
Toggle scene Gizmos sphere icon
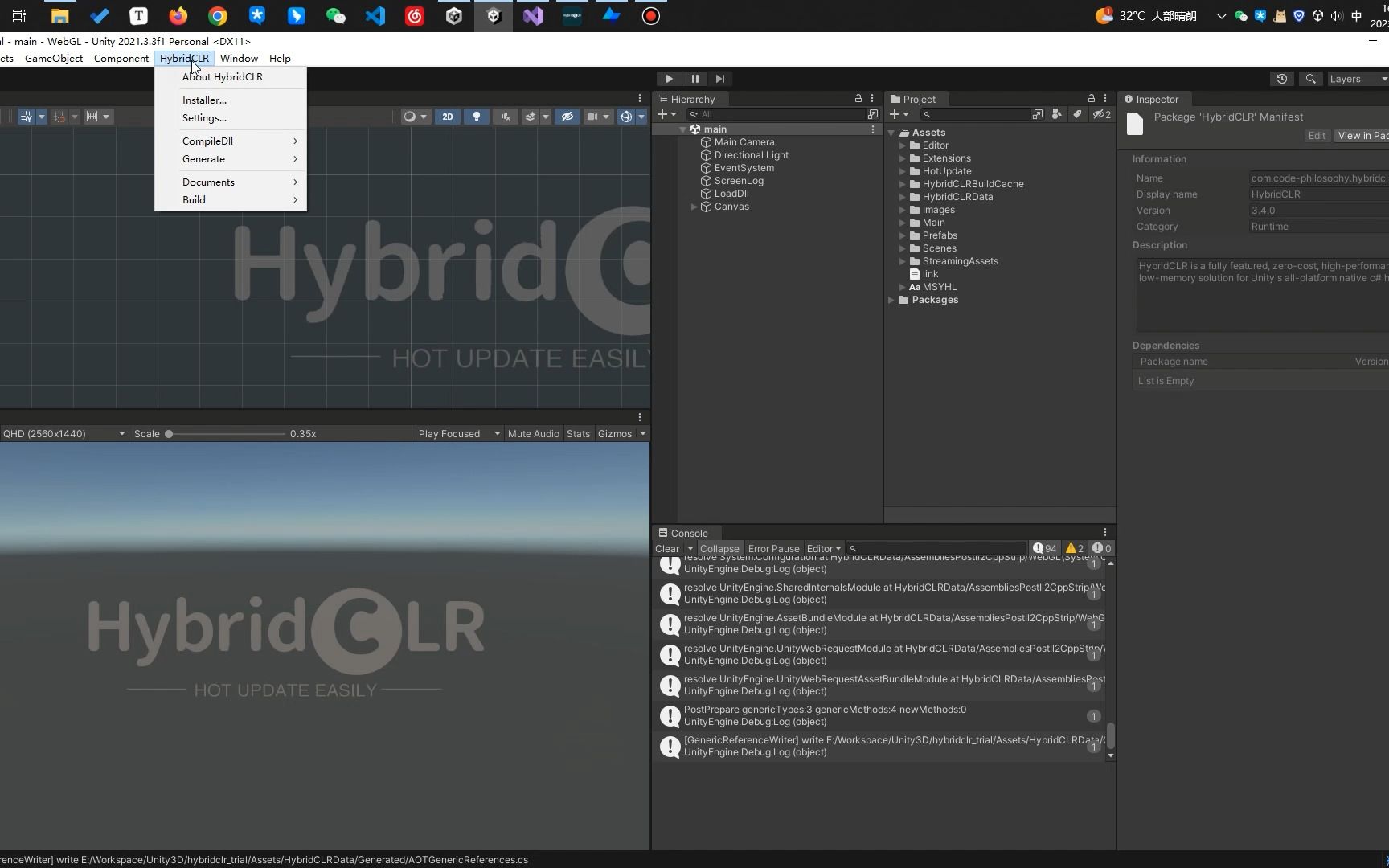626,117
